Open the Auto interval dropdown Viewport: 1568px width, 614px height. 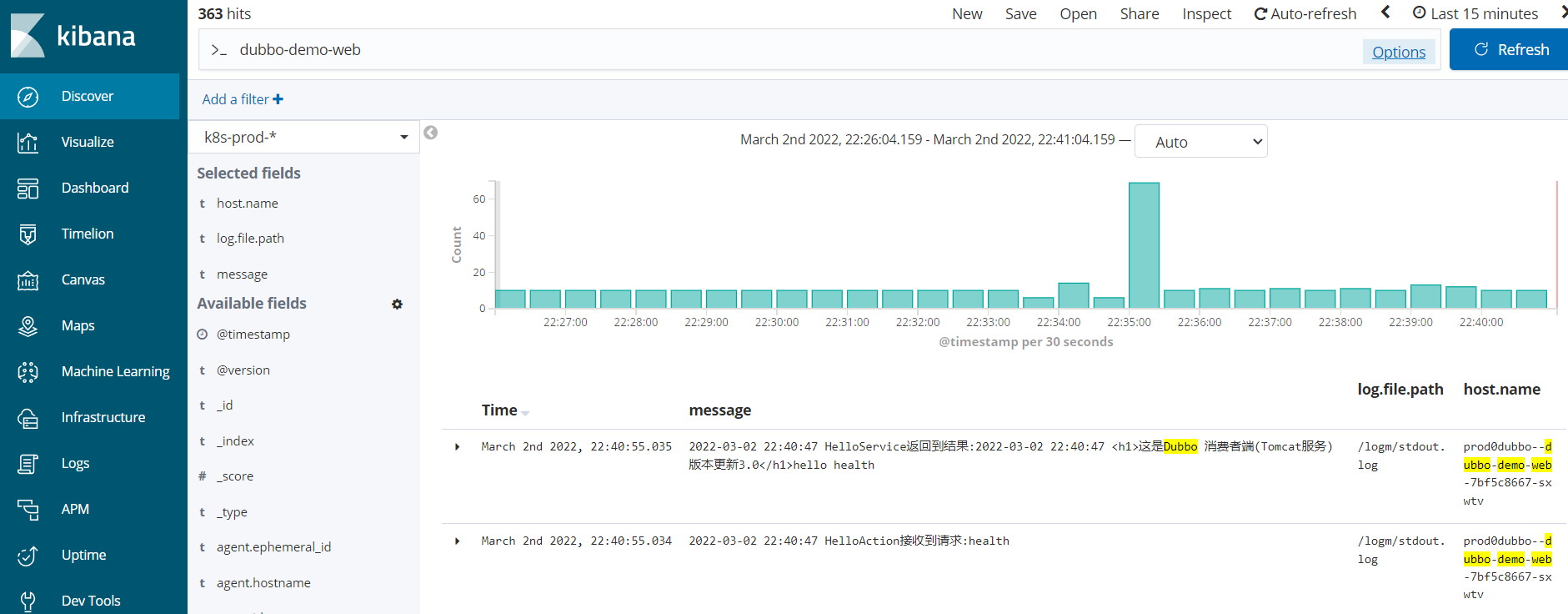click(1201, 142)
